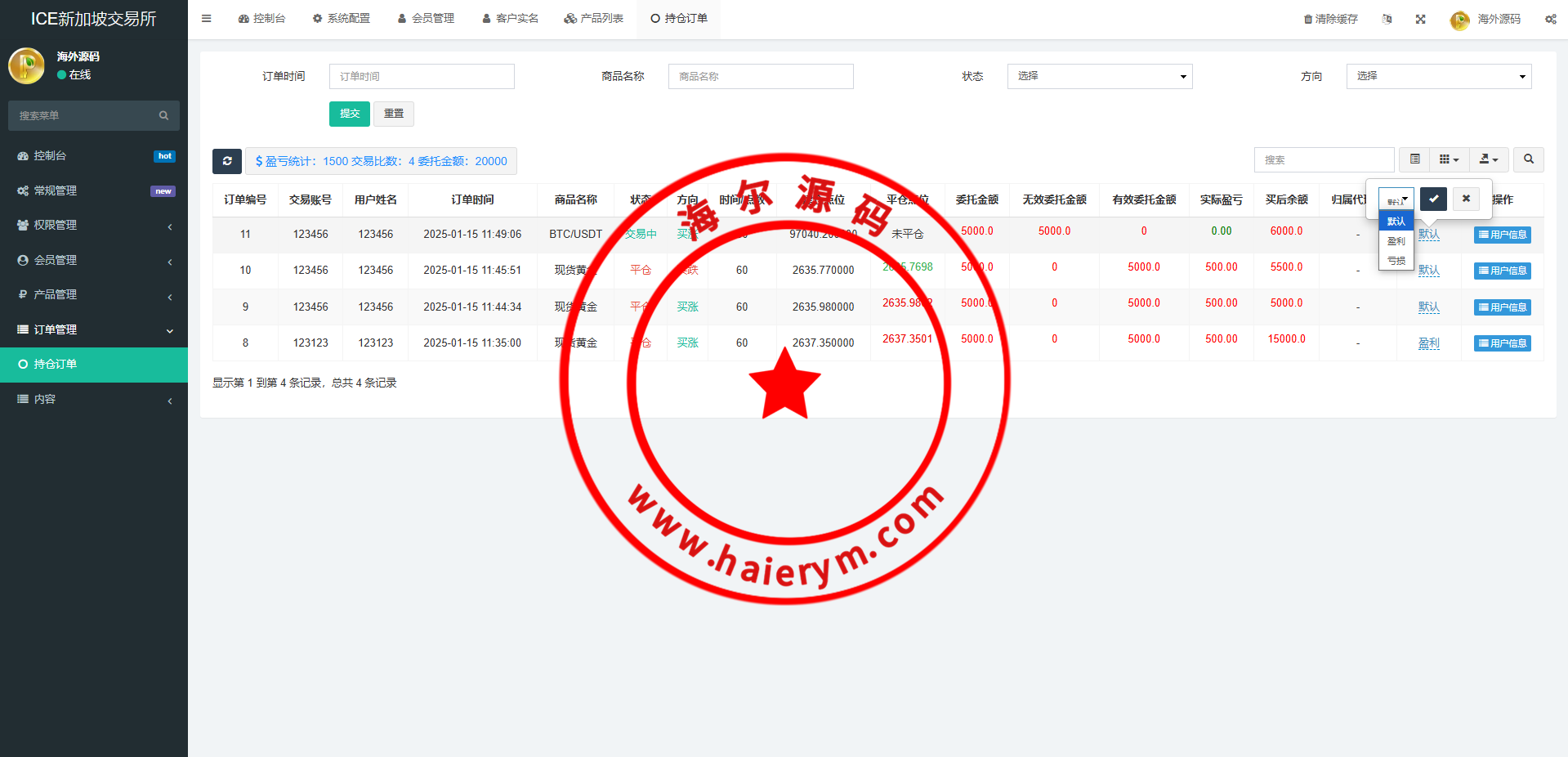This screenshot has width=1568, height=757.
Task: Toggle the table card view icon
Action: [x=1414, y=159]
